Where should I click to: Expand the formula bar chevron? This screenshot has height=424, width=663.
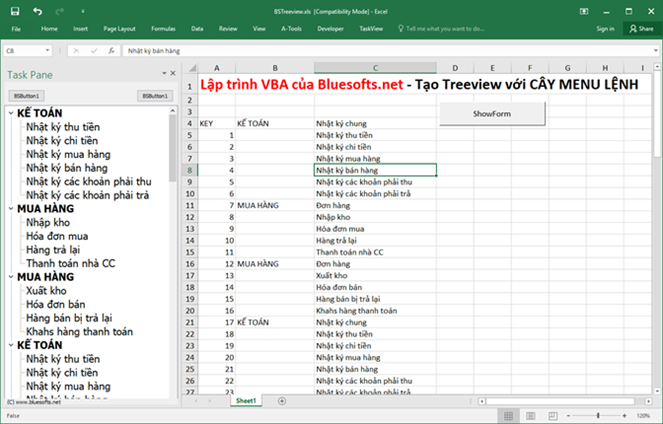point(655,50)
